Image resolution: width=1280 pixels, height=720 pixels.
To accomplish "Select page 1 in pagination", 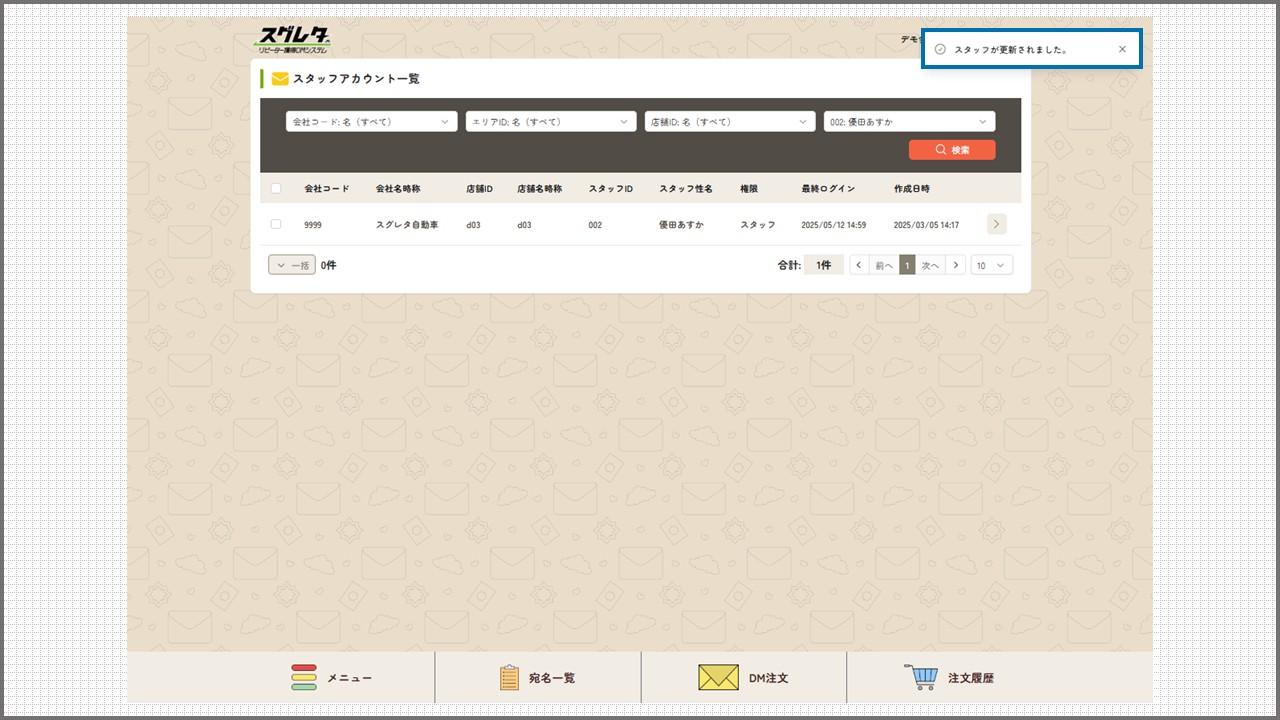I will click(907, 265).
